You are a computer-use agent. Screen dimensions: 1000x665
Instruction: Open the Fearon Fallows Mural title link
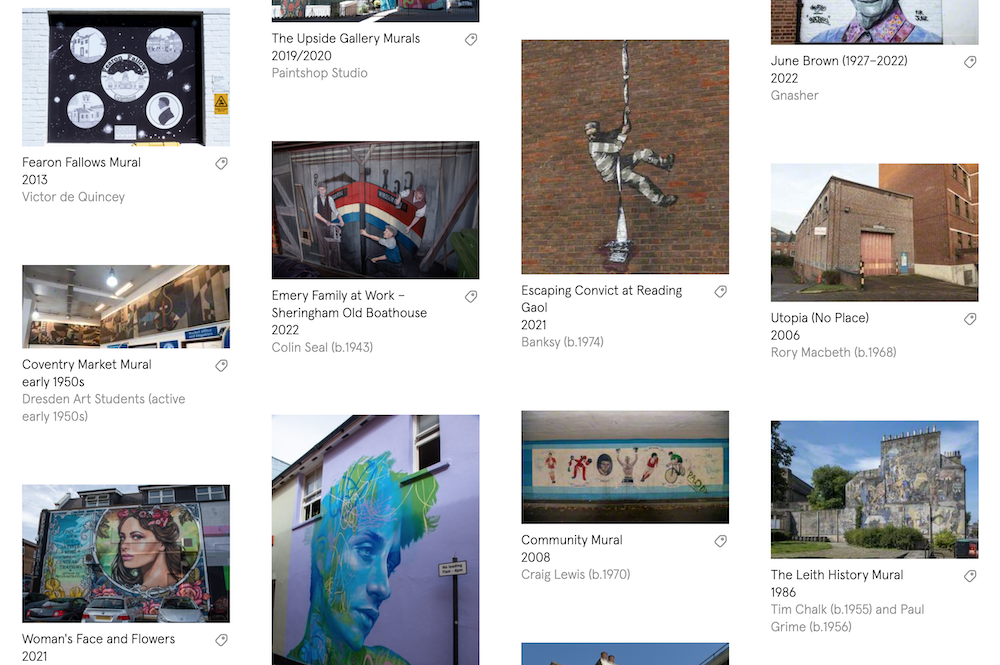coord(82,163)
